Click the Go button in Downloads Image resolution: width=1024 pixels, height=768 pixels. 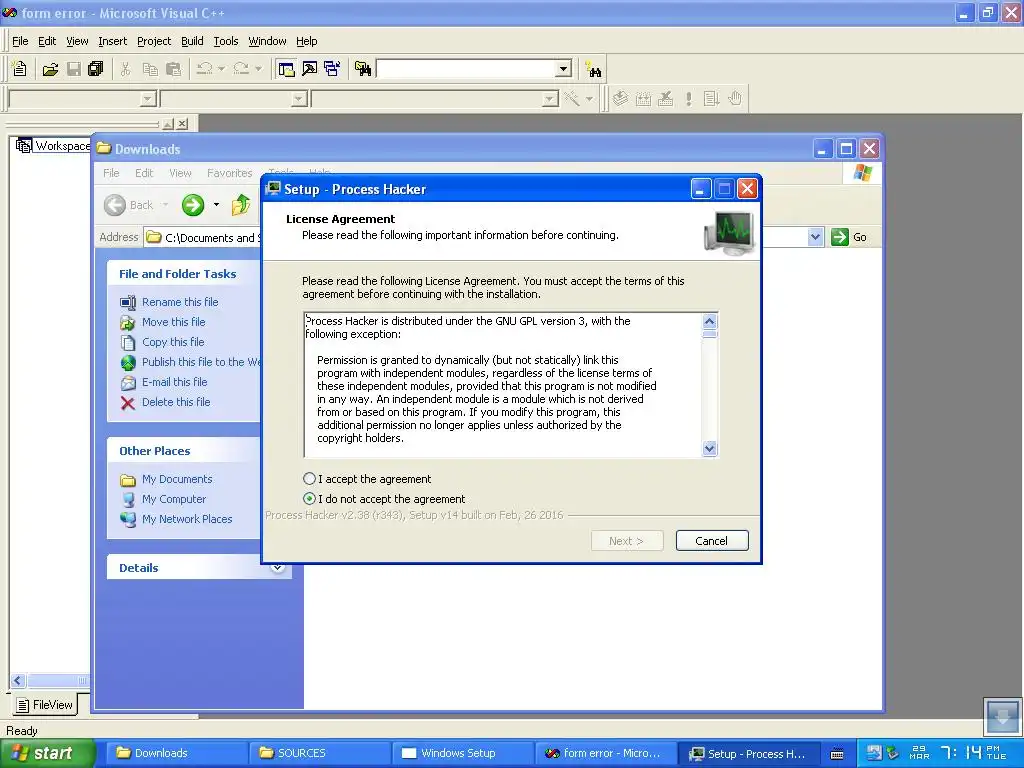850,237
